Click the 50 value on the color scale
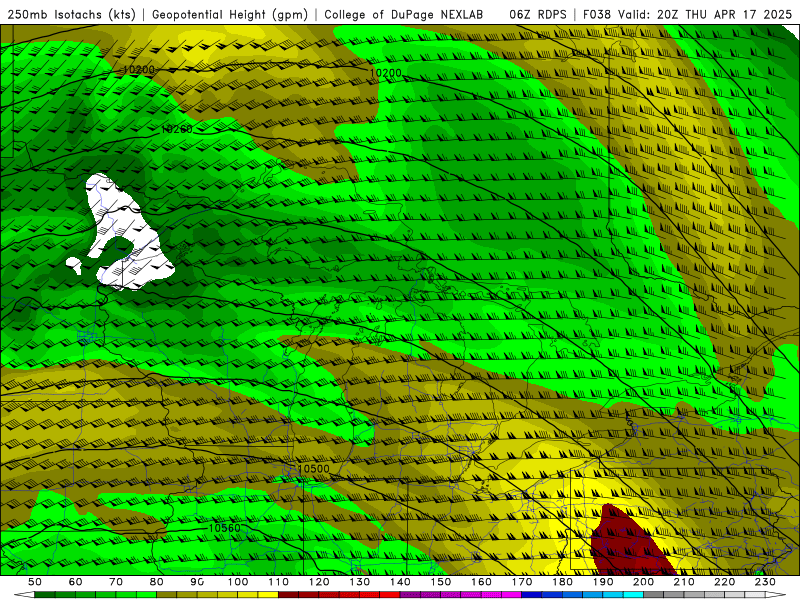 35,582
